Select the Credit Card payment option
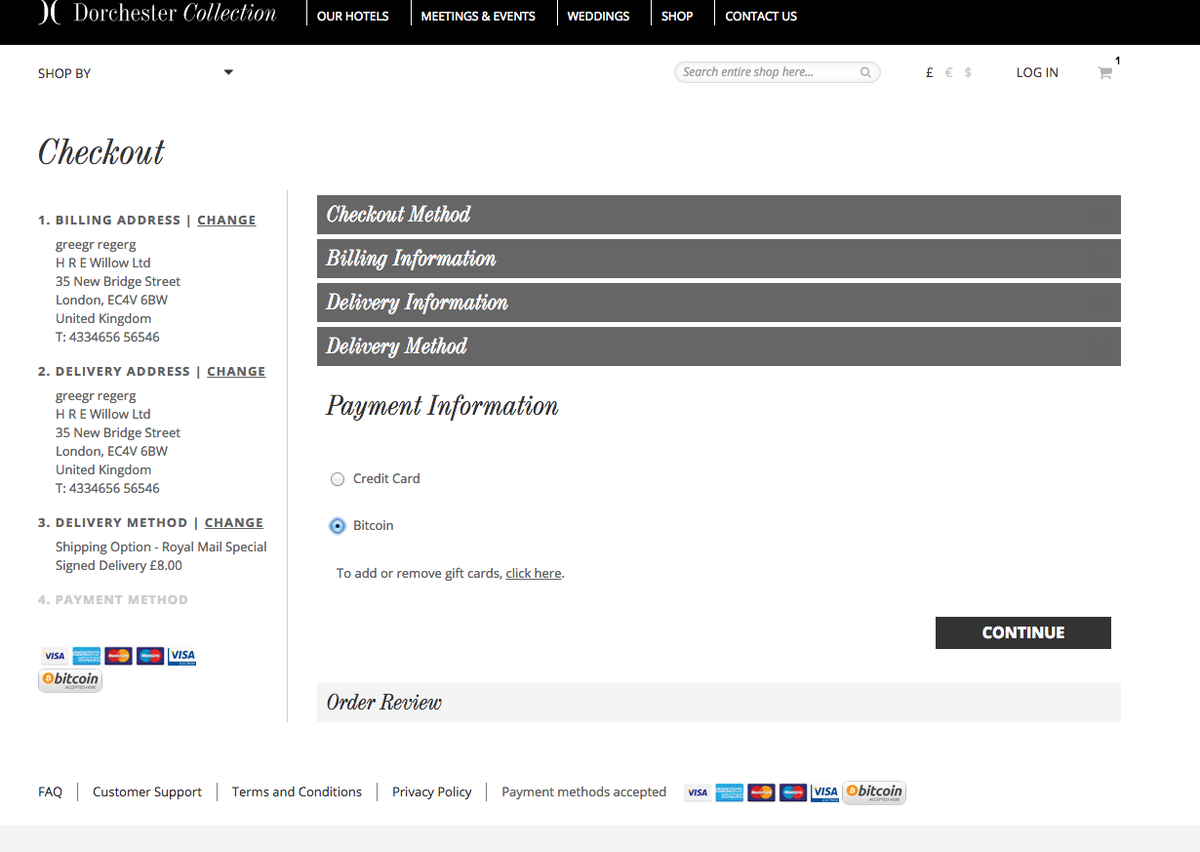This screenshot has width=1200, height=852. [x=337, y=479]
